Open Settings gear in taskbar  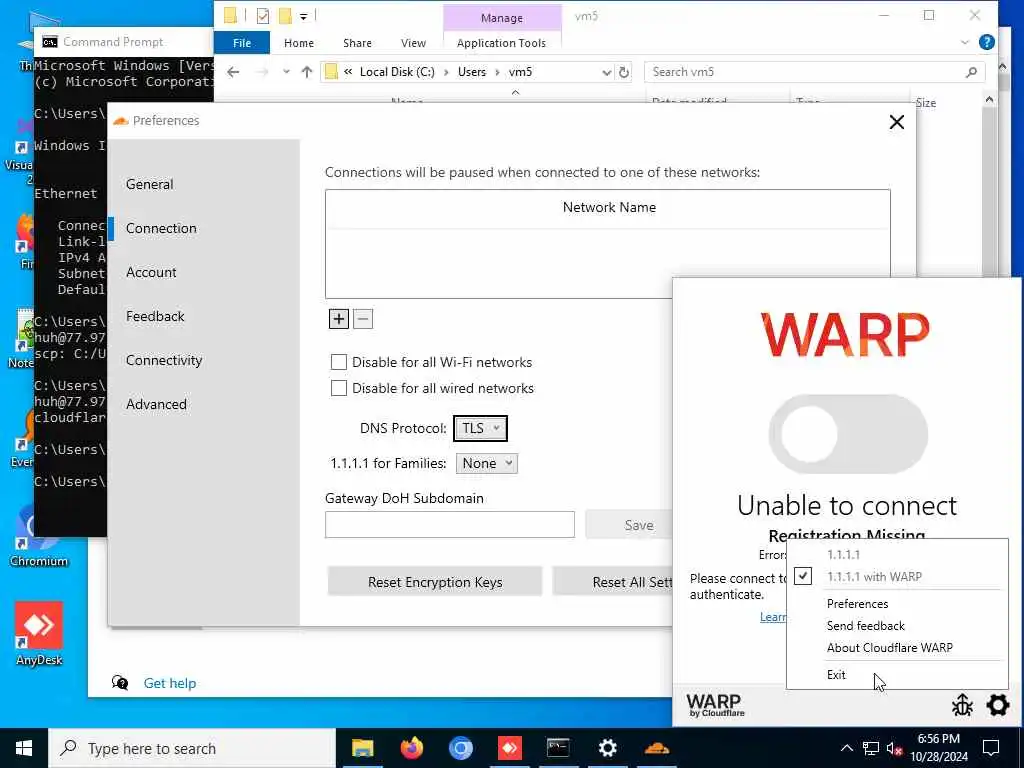coord(607,748)
